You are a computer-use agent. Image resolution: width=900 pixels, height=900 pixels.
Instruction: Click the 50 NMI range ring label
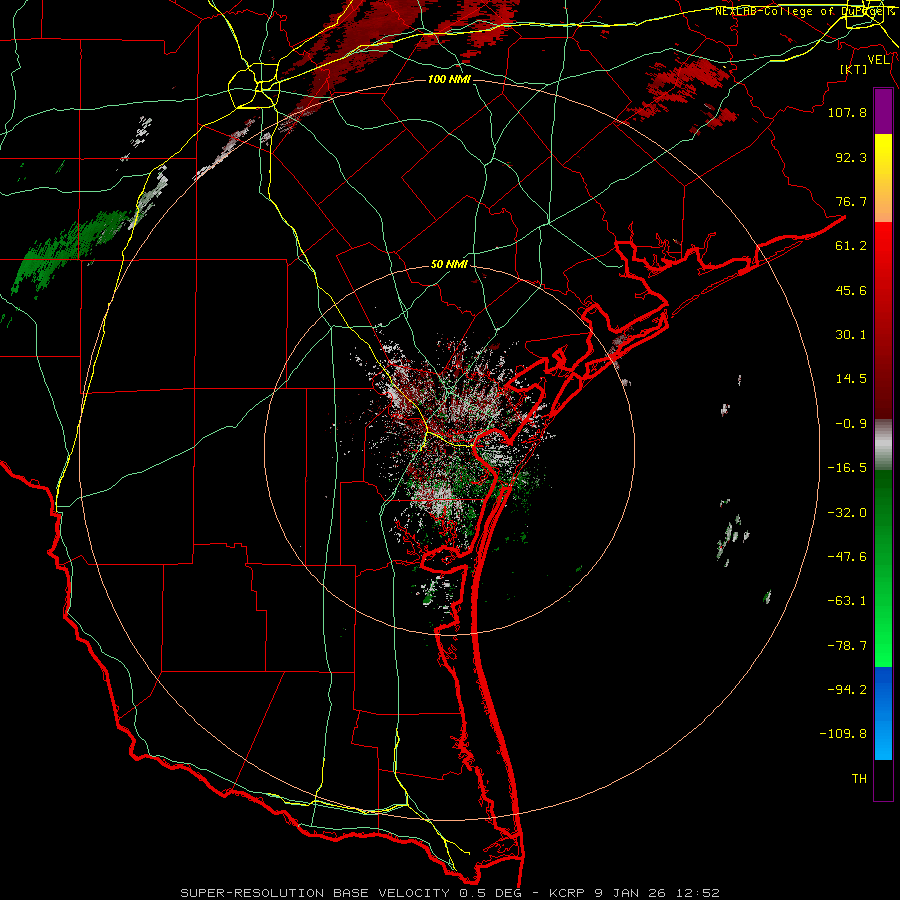[449, 265]
